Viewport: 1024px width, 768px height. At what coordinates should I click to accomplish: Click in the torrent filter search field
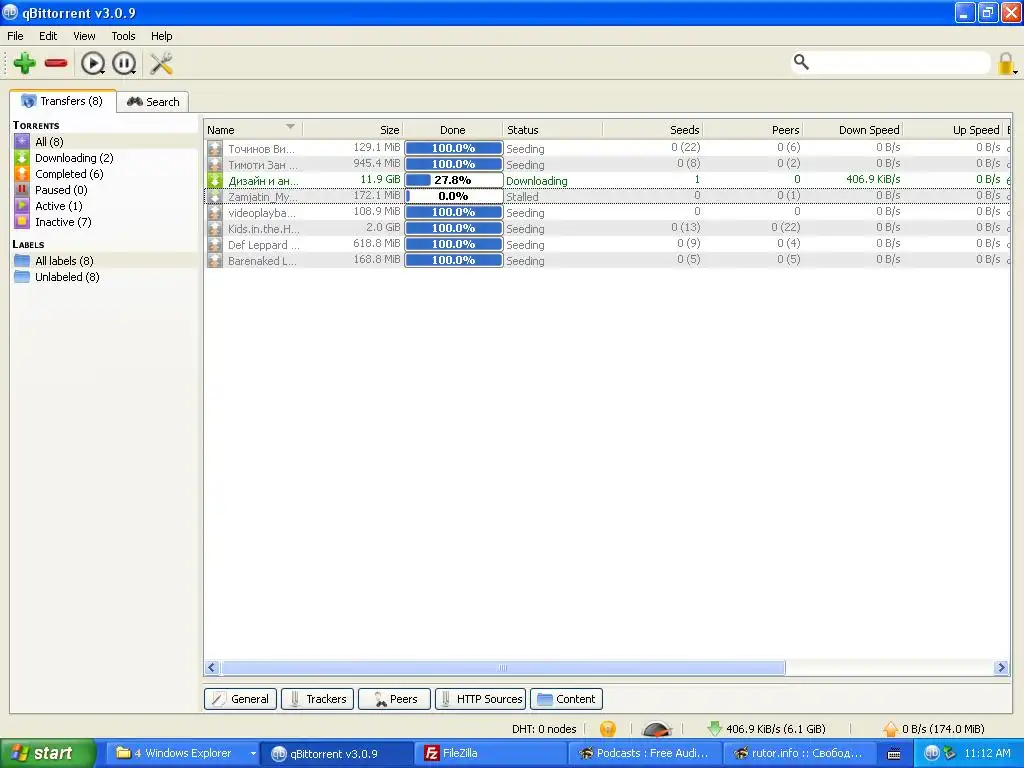(x=900, y=63)
